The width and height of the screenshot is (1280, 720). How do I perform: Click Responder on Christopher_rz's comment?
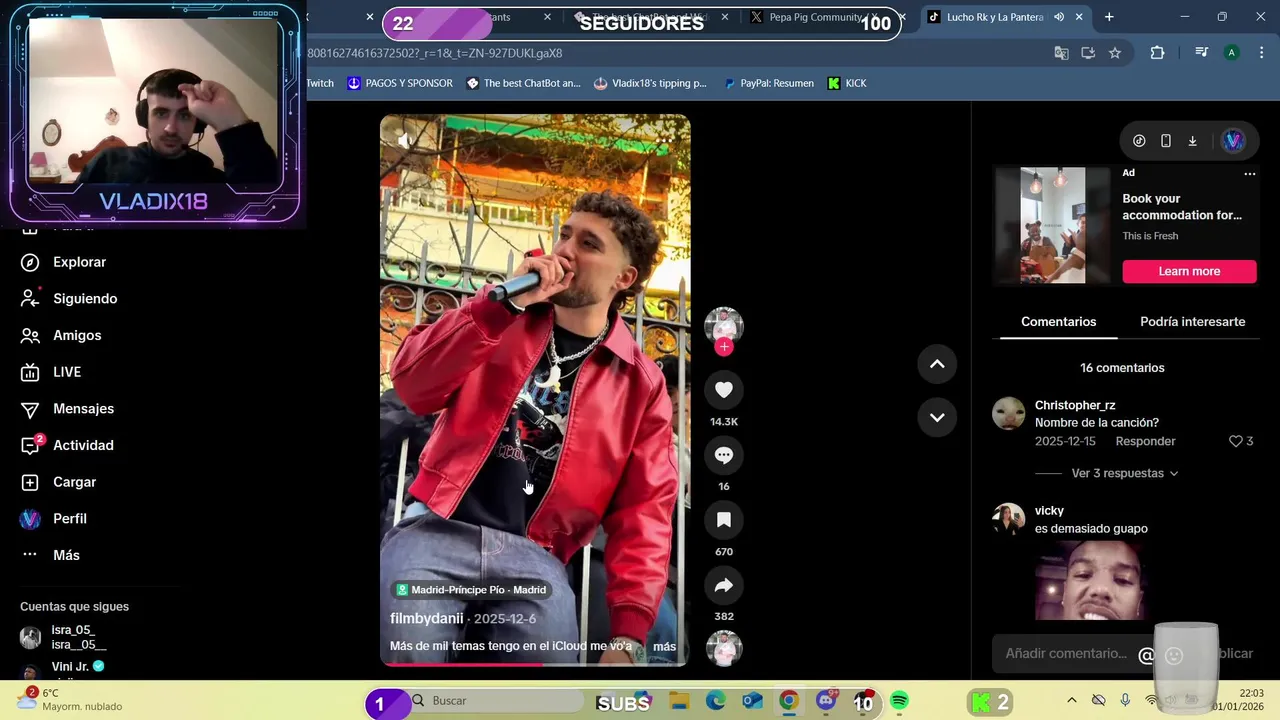click(1145, 441)
